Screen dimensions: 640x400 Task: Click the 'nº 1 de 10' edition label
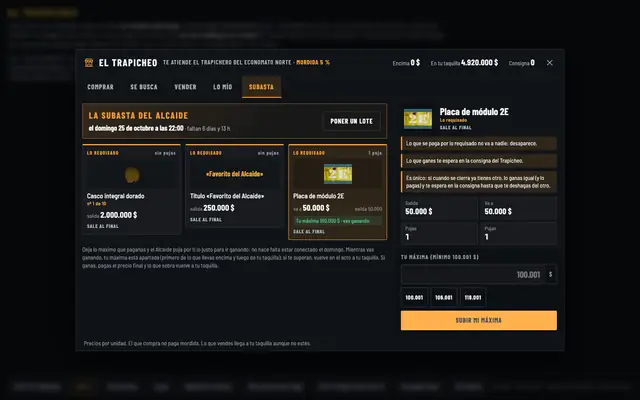click(x=97, y=204)
